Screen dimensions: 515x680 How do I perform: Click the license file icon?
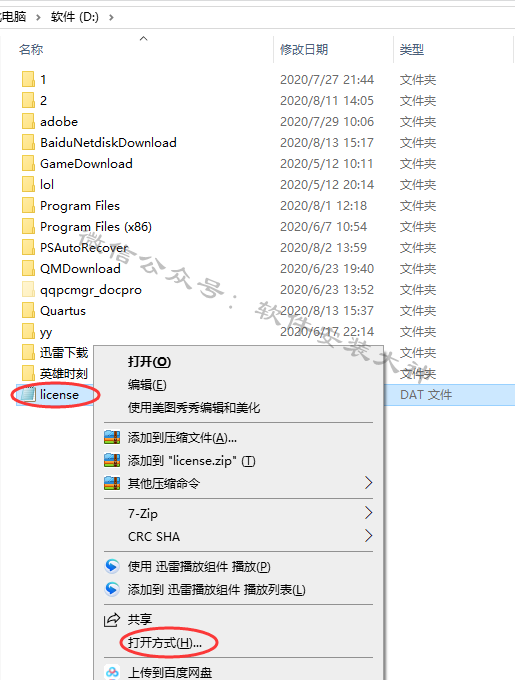pyautogui.click(x=29, y=394)
